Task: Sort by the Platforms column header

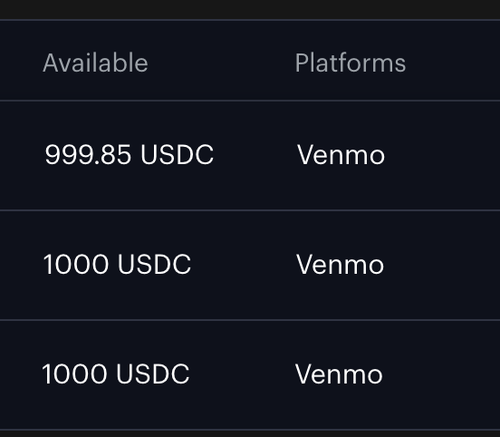Action: point(350,63)
